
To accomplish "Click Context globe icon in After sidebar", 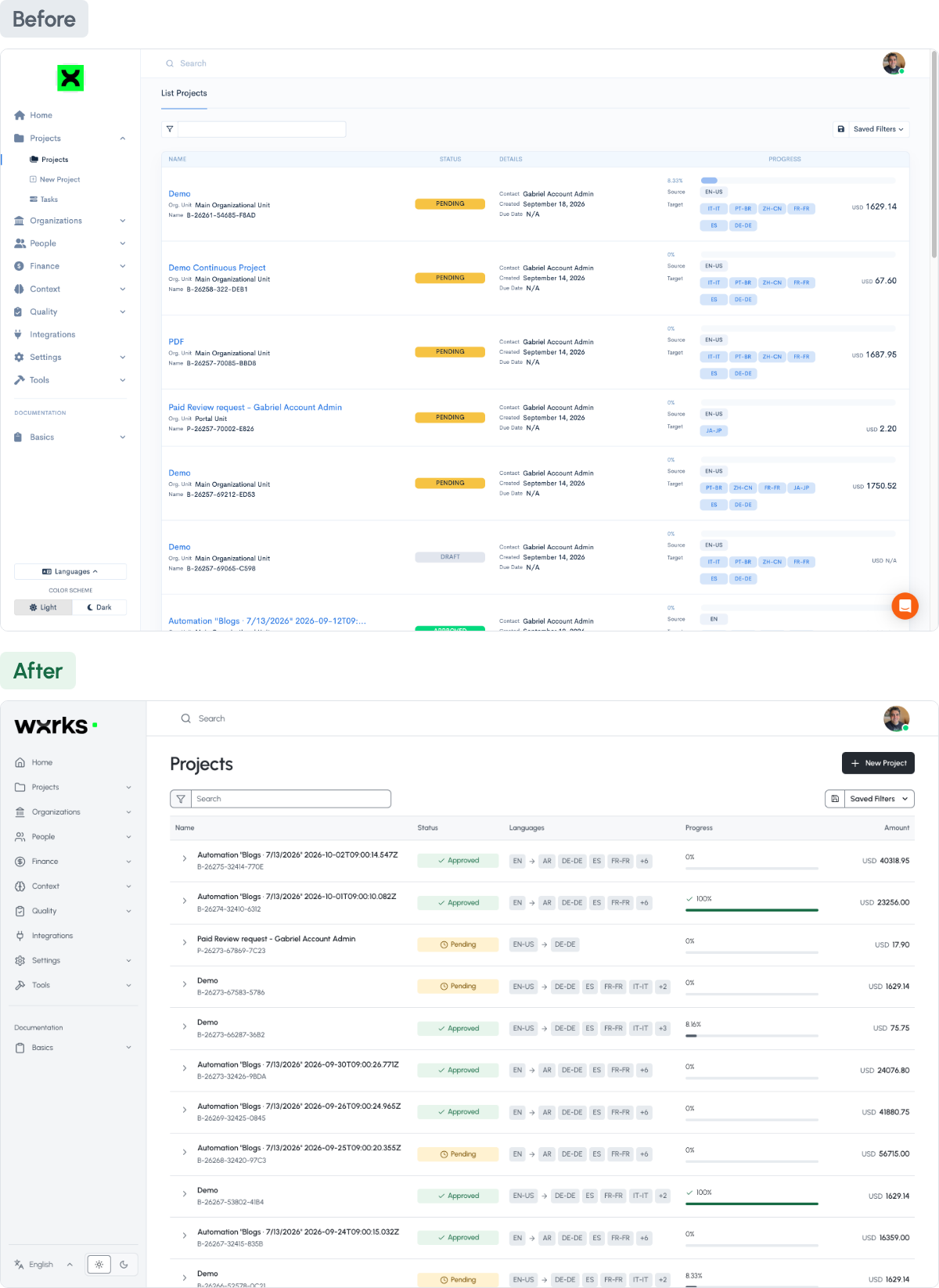I will coord(20,886).
